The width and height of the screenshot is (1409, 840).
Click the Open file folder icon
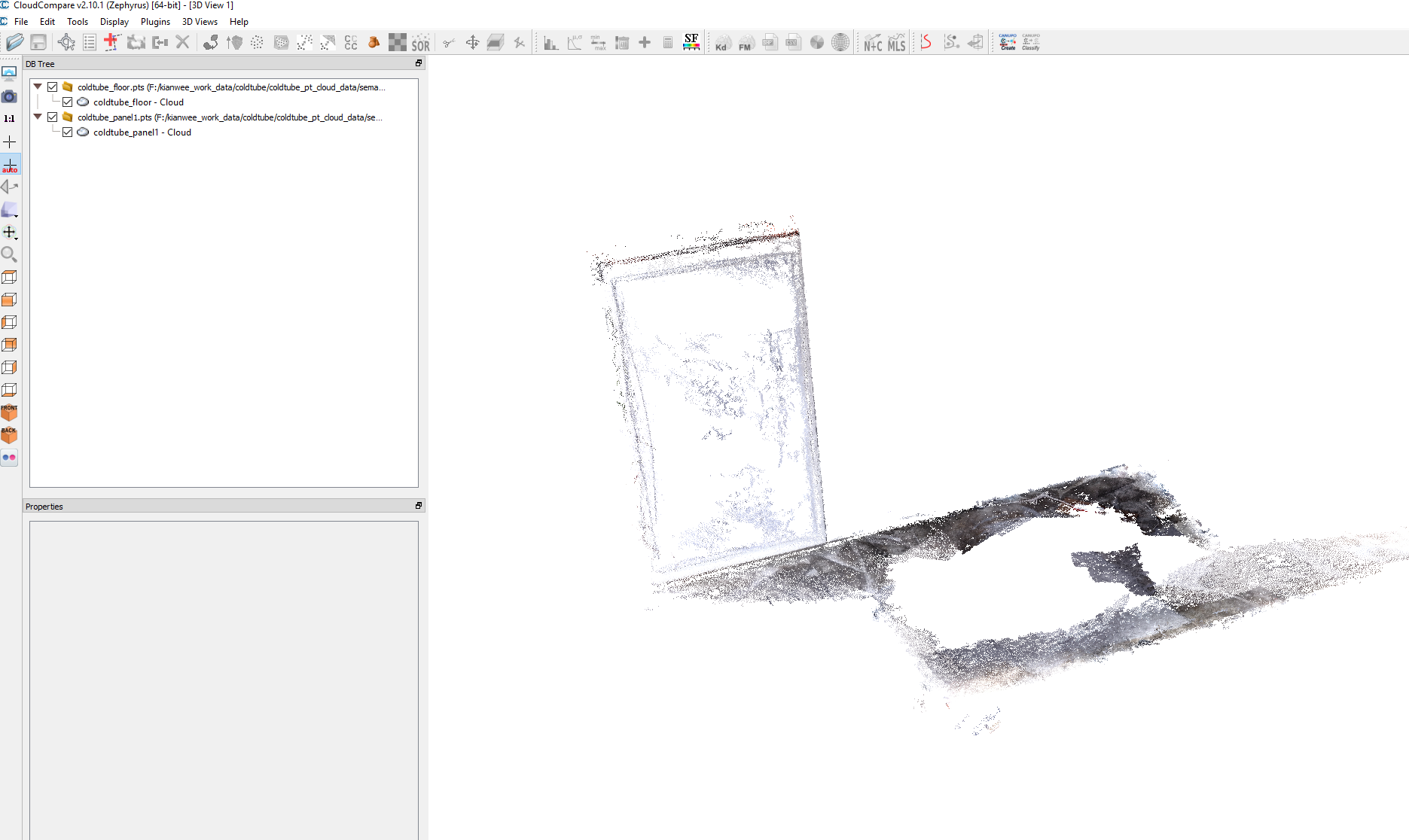(14, 42)
